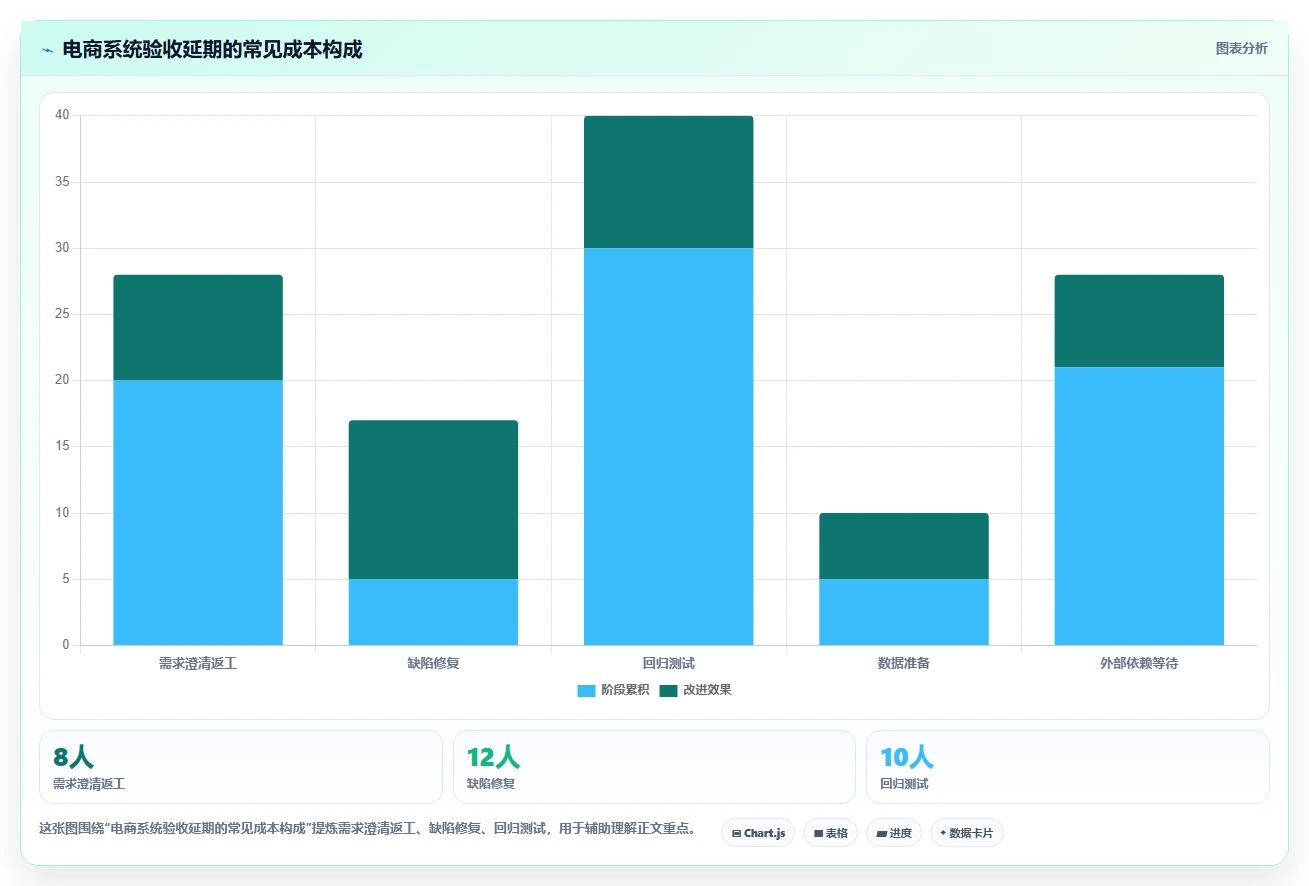
Task: Click the description sentence below the cards
Action: [368, 829]
